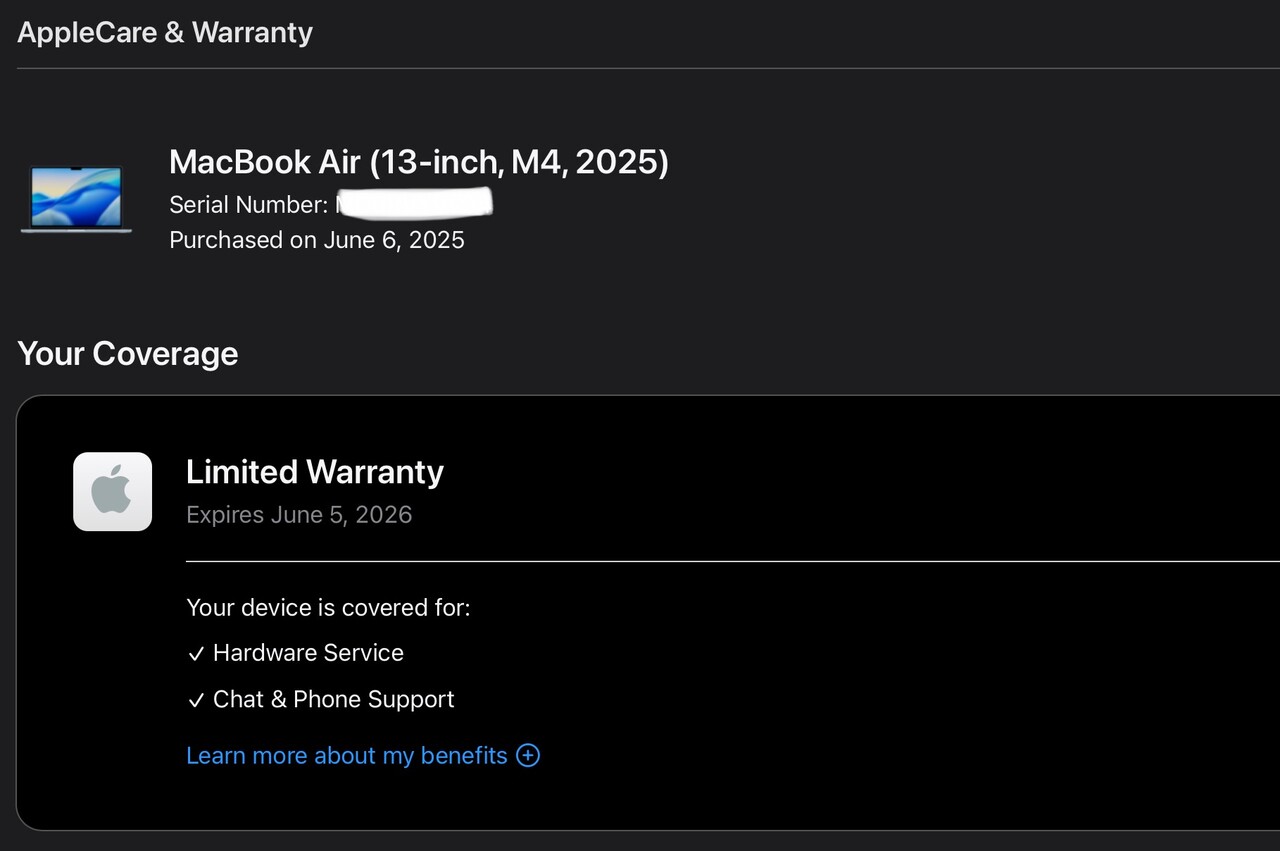This screenshot has height=851, width=1280.
Task: Click the Serial Number label
Action: click(248, 205)
